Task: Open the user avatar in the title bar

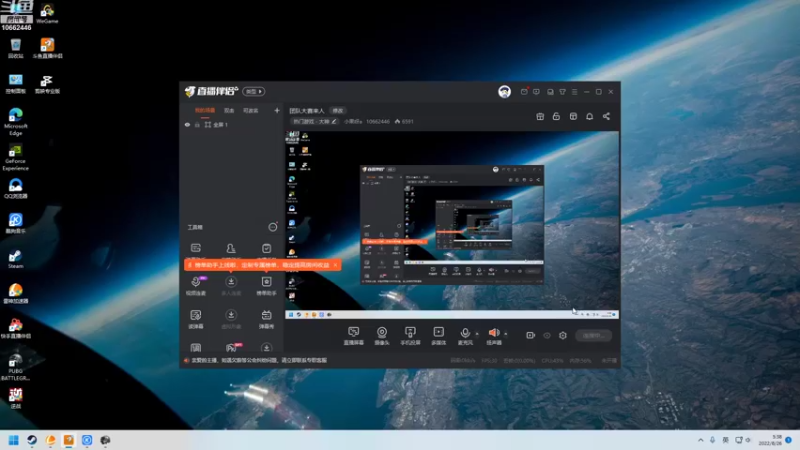Action: click(x=505, y=91)
